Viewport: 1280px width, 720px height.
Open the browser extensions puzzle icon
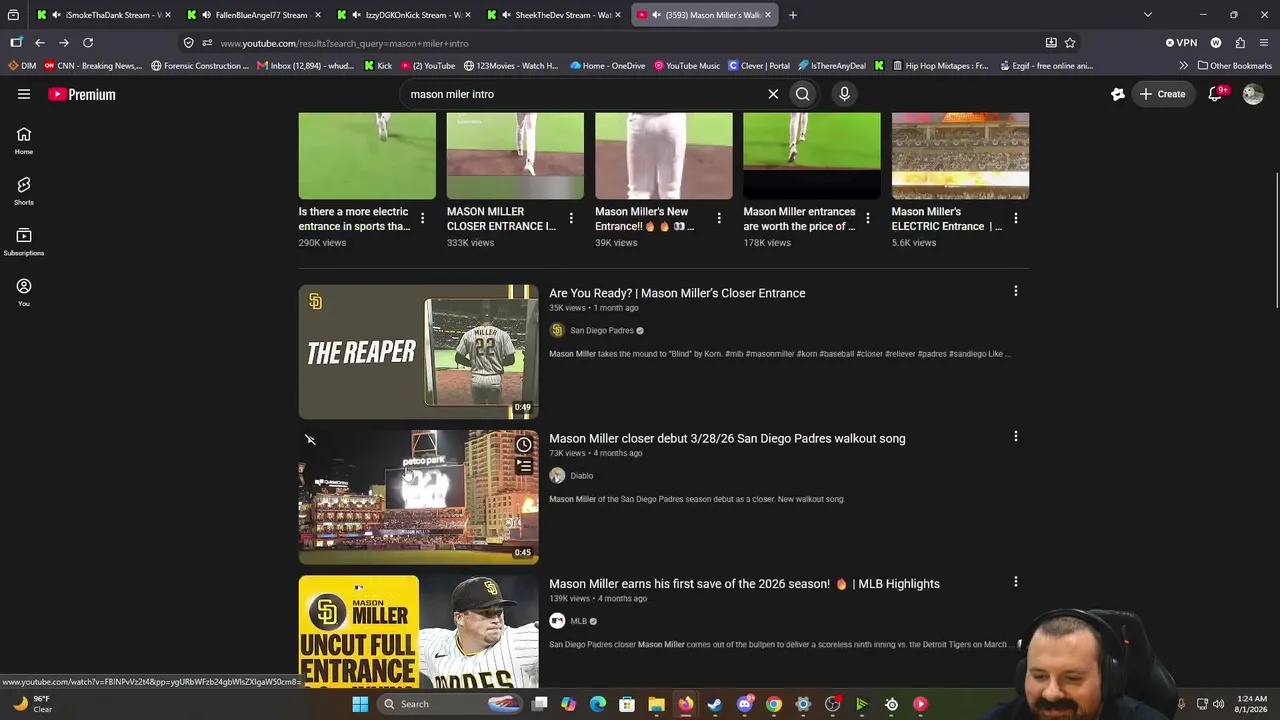coord(1240,43)
